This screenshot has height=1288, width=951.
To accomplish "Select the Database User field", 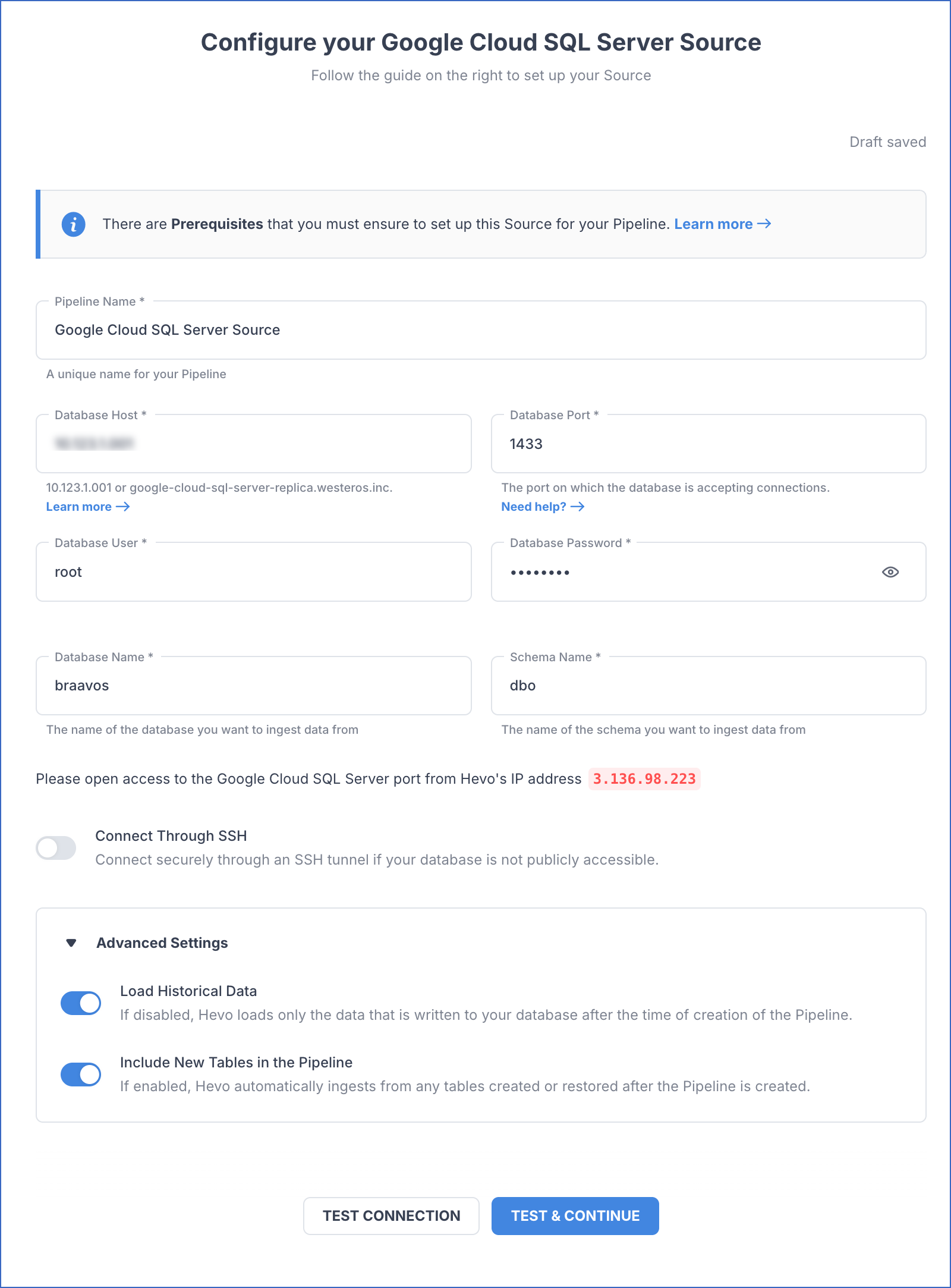I will coord(253,572).
